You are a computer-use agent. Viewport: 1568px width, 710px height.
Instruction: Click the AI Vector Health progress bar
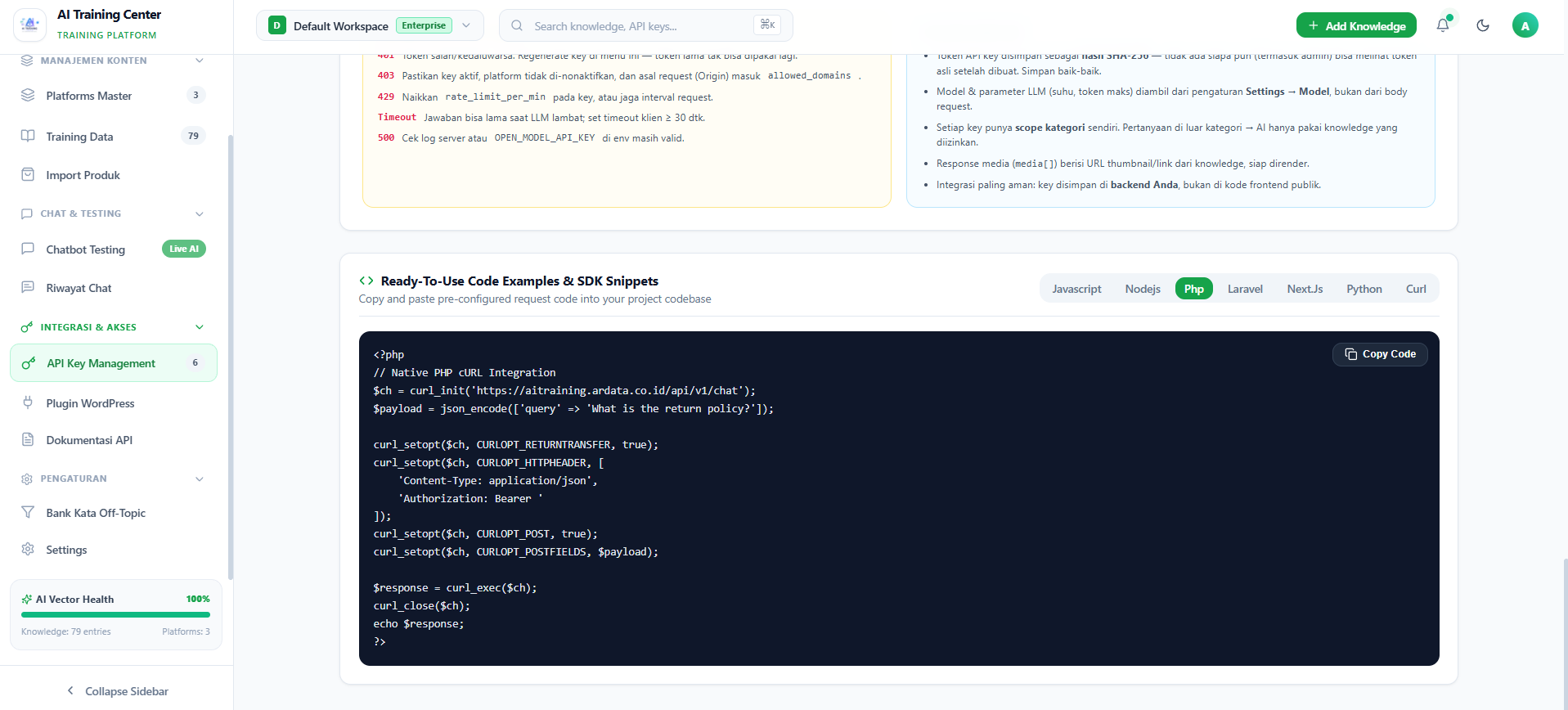(x=115, y=614)
